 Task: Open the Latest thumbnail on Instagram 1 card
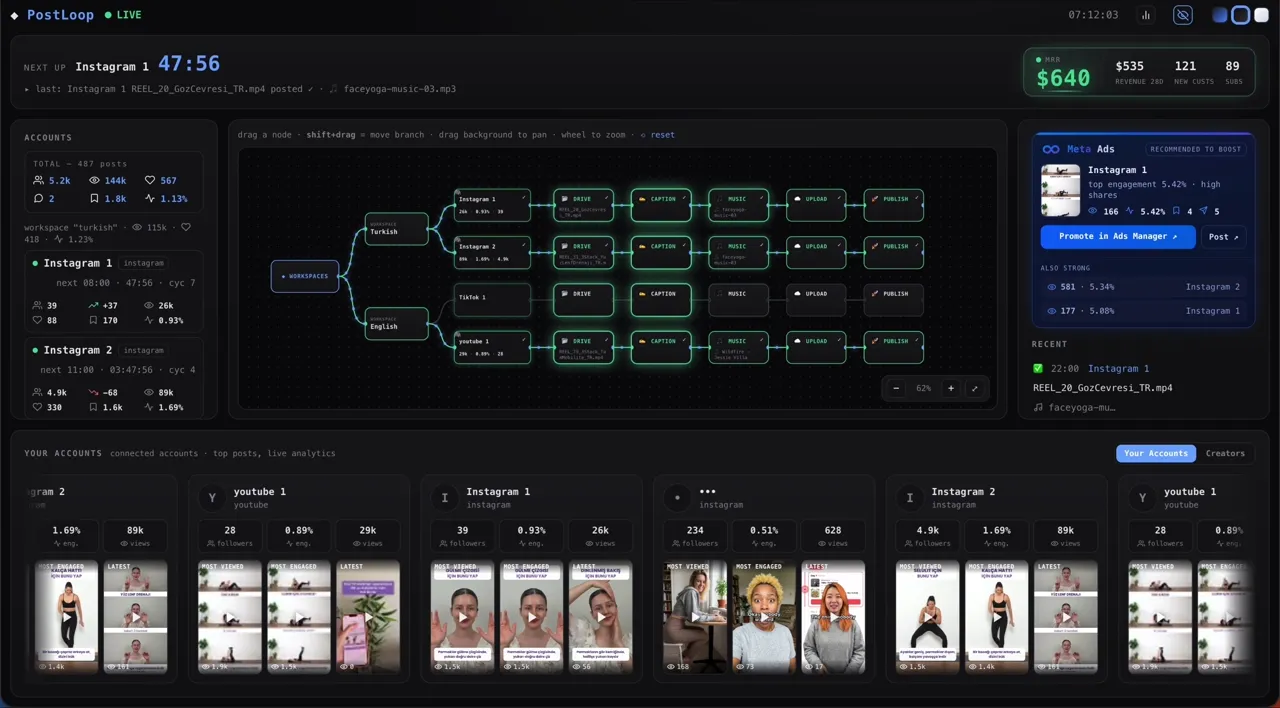[600, 617]
